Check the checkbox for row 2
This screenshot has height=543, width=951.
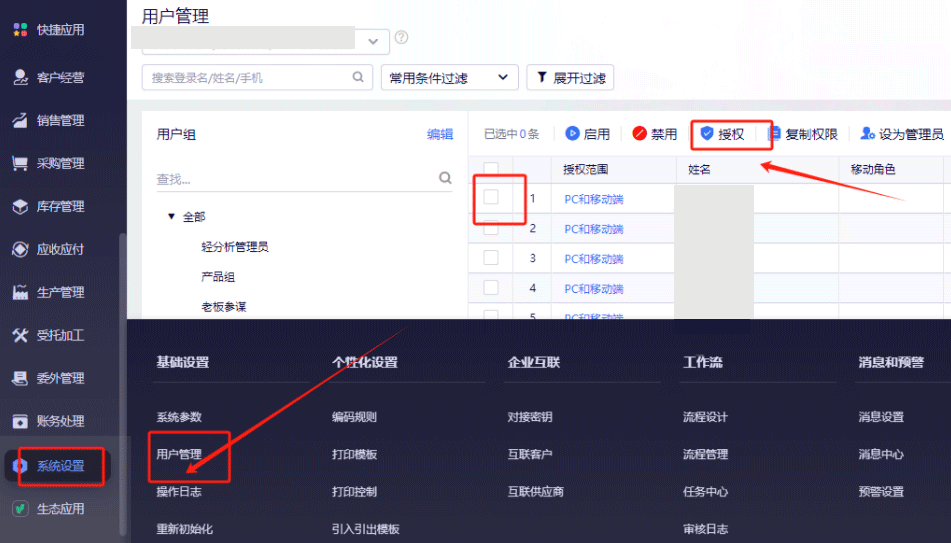(x=491, y=228)
